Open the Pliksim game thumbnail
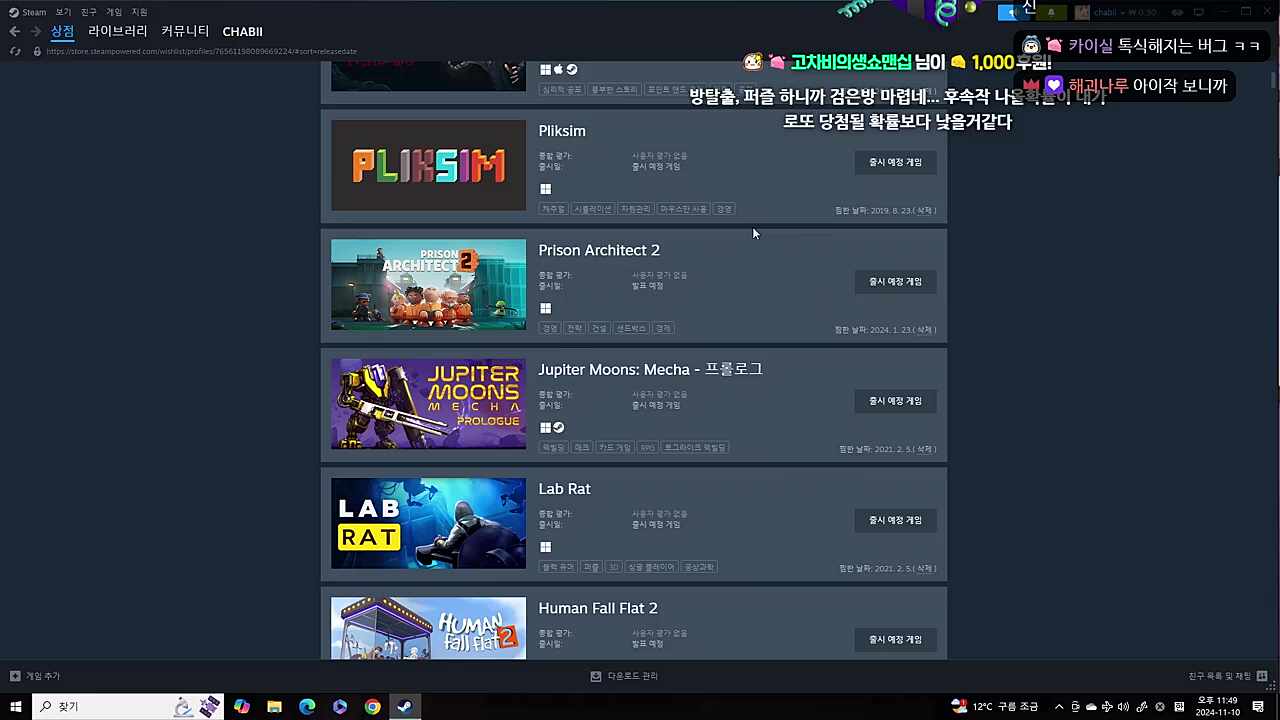This screenshot has width=1280, height=720. pyautogui.click(x=428, y=166)
